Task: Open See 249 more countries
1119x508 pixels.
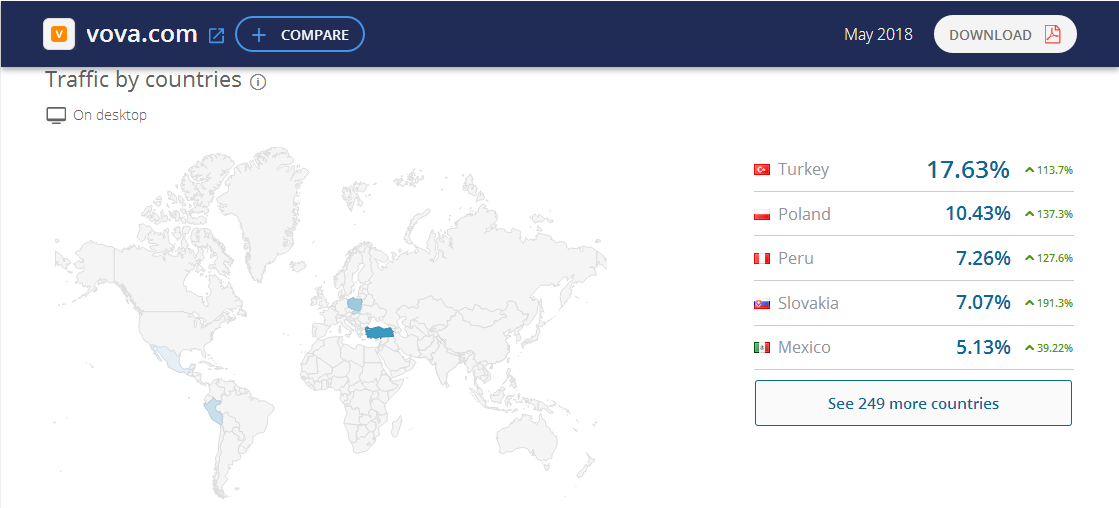Action: pyautogui.click(x=913, y=403)
